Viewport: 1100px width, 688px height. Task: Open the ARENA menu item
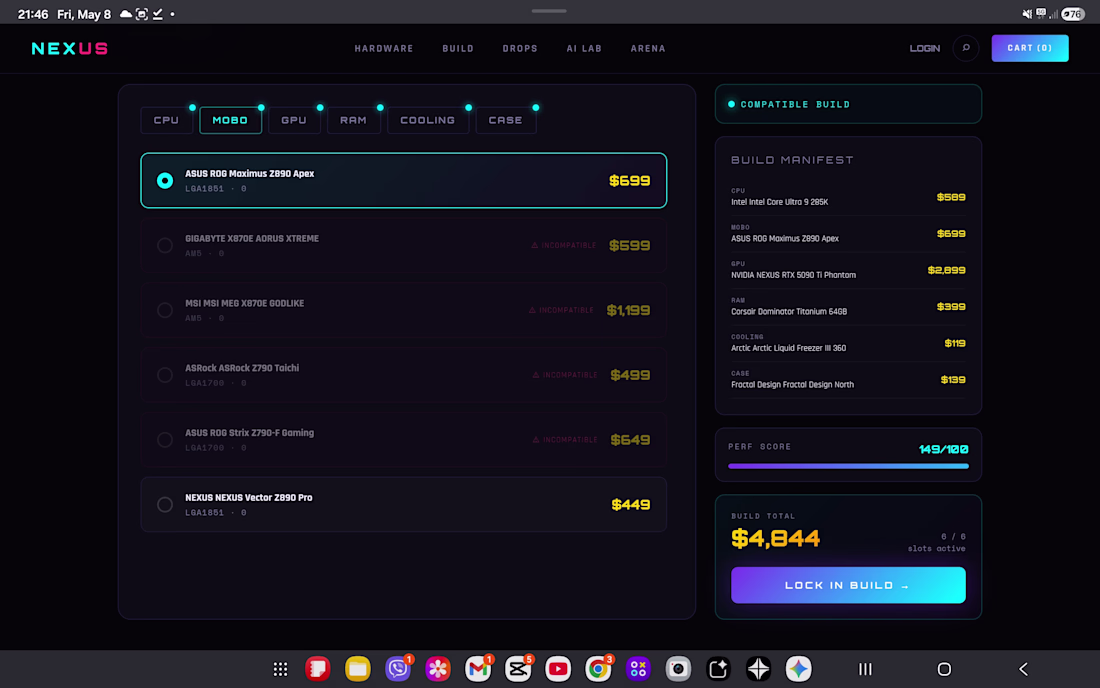point(648,48)
